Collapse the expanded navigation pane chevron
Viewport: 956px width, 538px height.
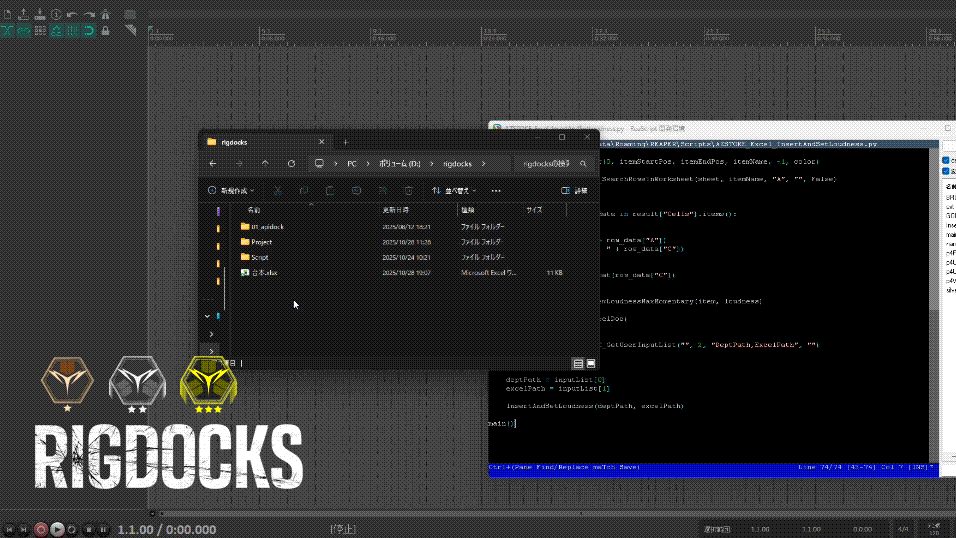208,317
